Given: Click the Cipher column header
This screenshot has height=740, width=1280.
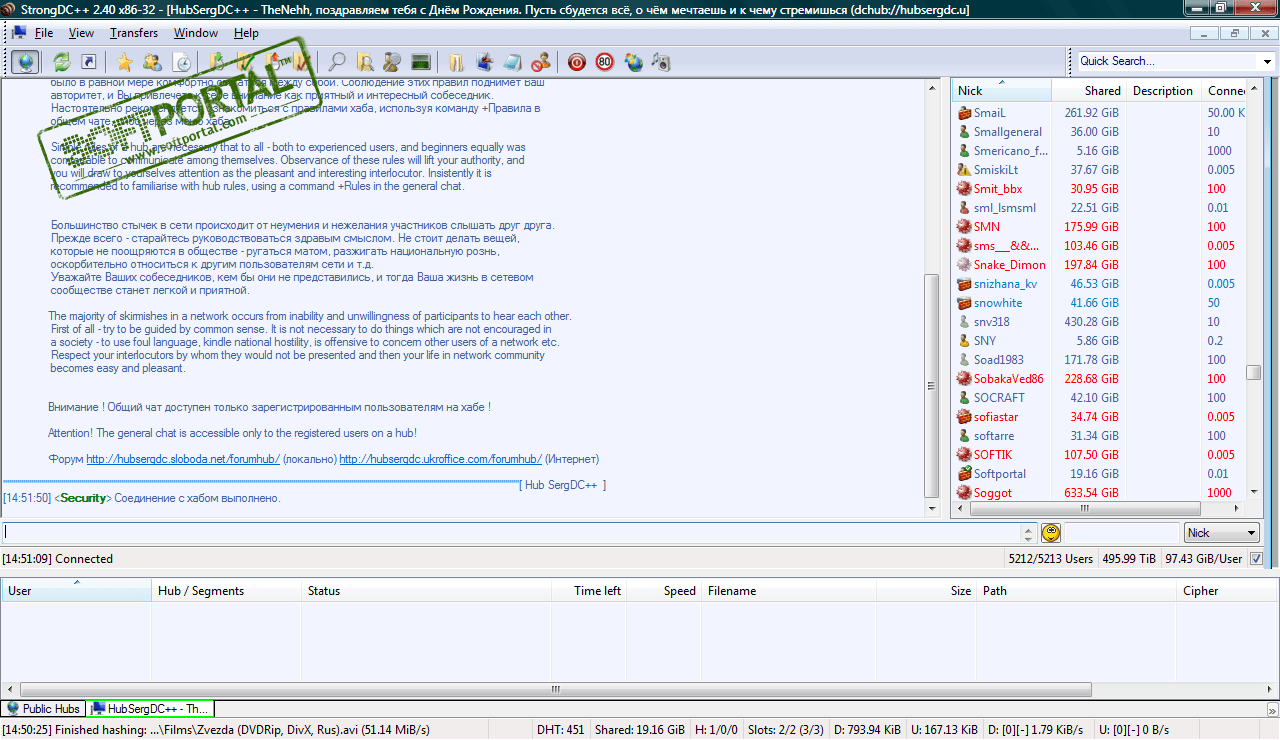Looking at the screenshot, I should [x=1227, y=590].
